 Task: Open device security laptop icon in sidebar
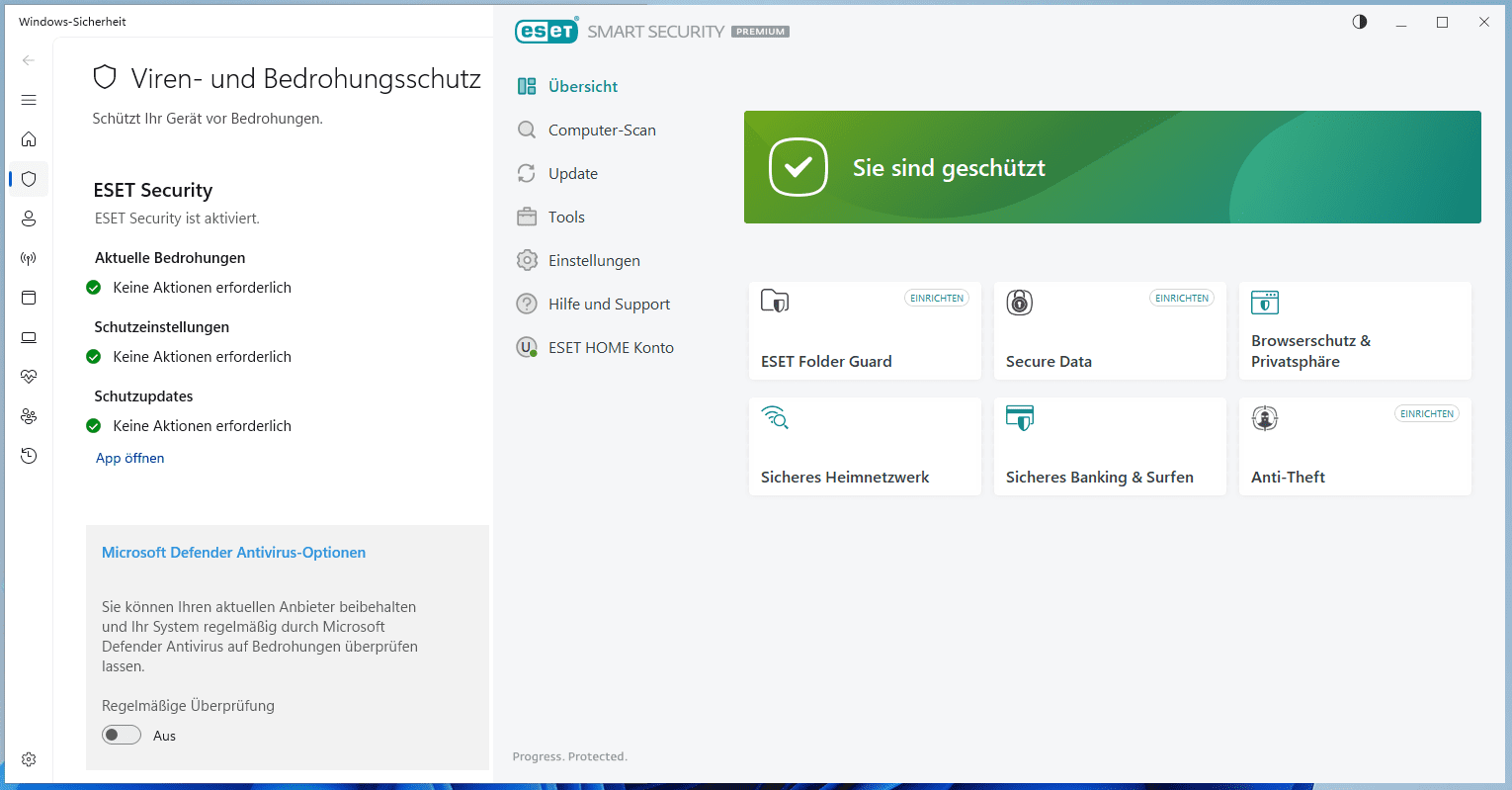(29, 337)
